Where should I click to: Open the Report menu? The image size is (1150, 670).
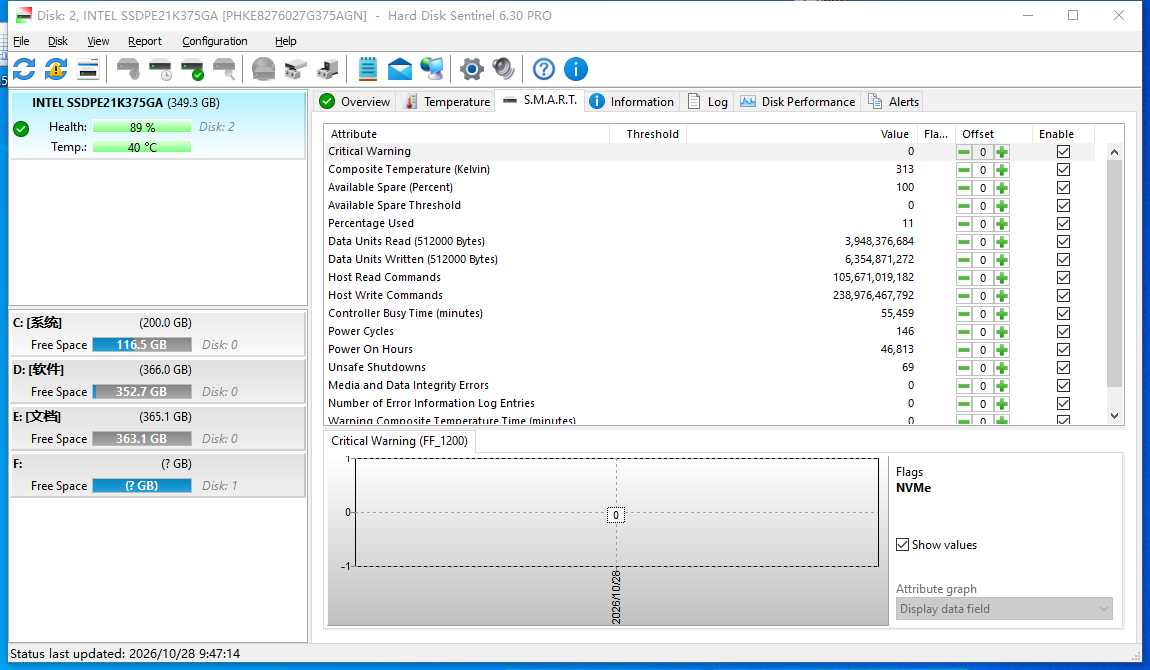point(144,41)
